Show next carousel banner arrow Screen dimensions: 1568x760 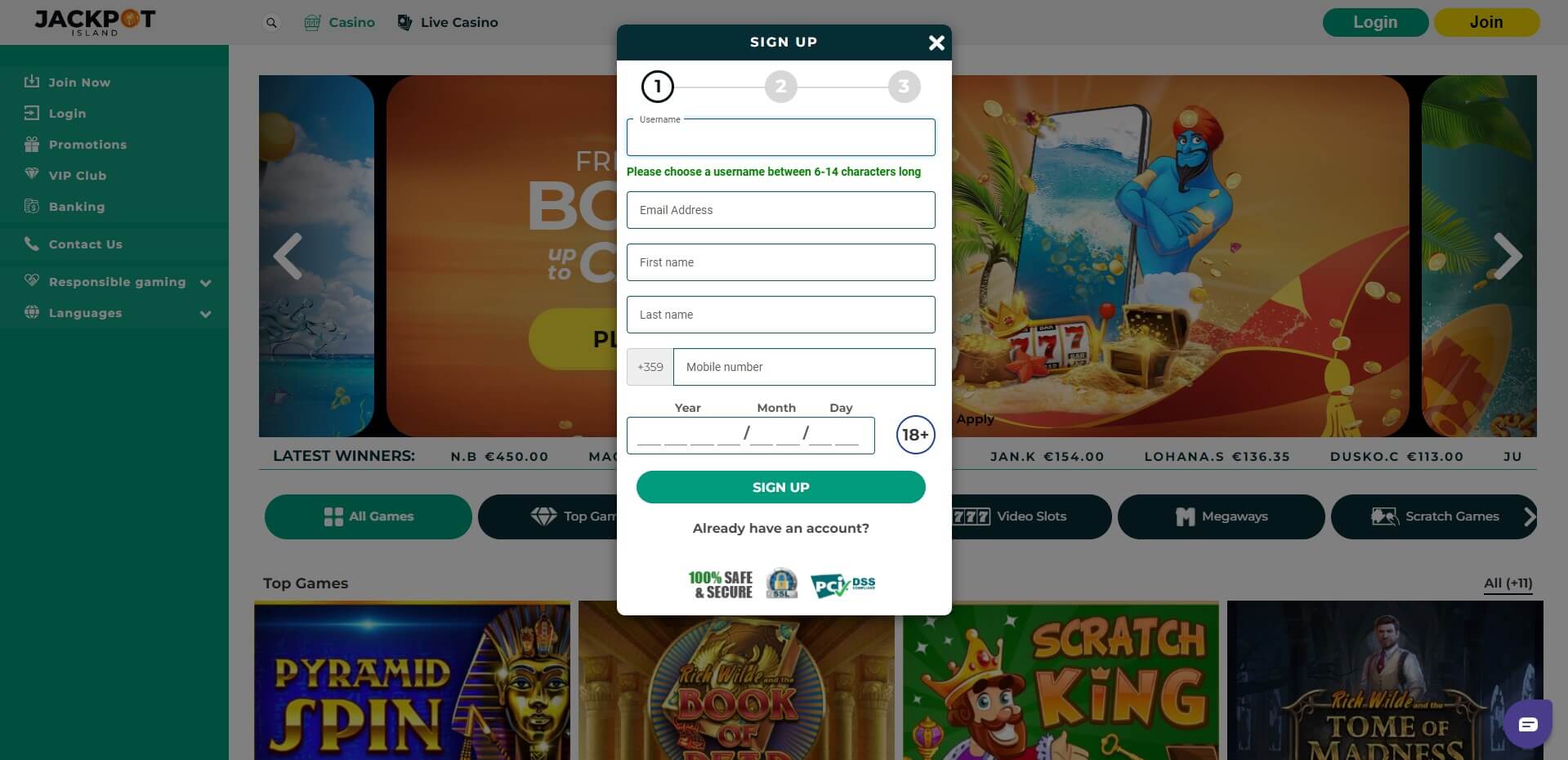coord(1508,257)
